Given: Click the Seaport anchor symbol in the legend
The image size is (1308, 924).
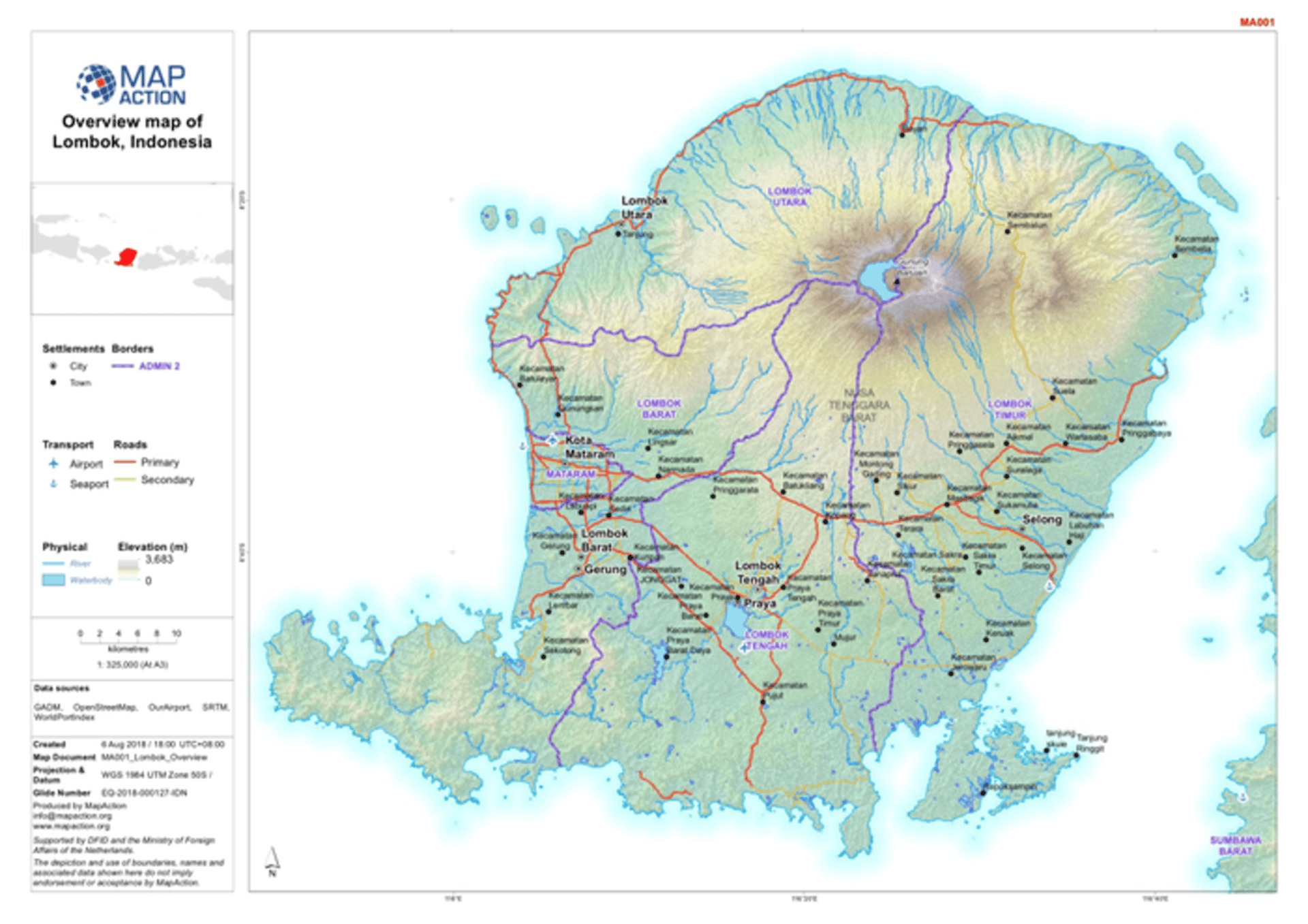Looking at the screenshot, I should tap(54, 484).
